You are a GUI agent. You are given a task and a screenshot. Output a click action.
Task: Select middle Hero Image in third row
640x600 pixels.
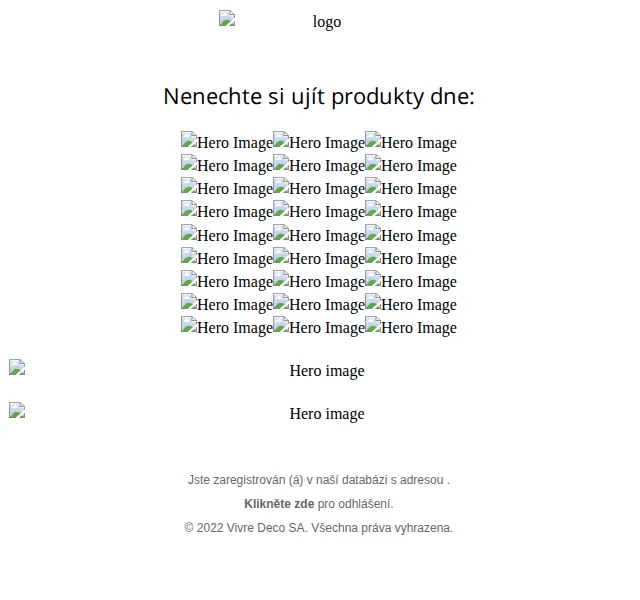(x=319, y=189)
